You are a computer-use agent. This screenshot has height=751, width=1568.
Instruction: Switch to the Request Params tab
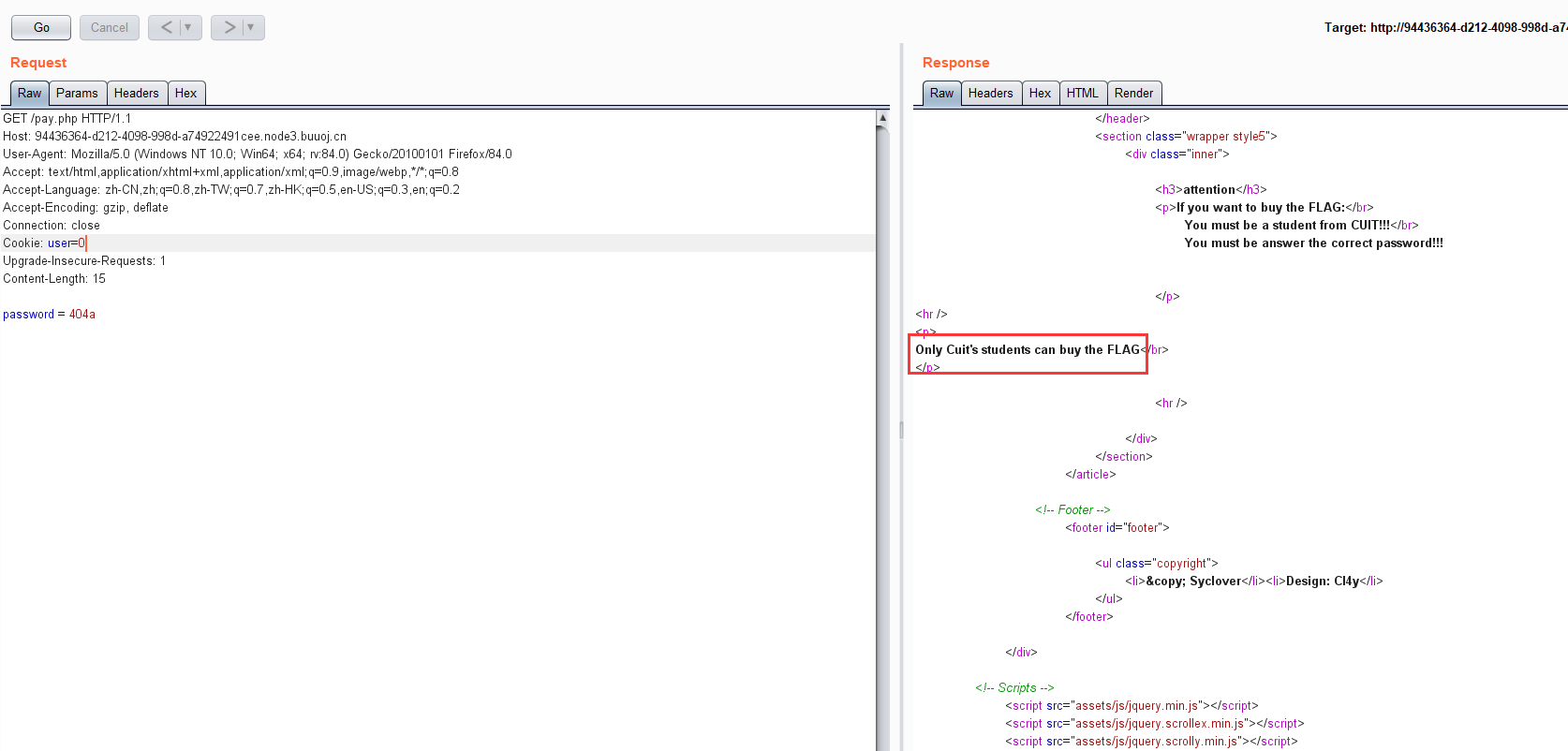click(77, 93)
